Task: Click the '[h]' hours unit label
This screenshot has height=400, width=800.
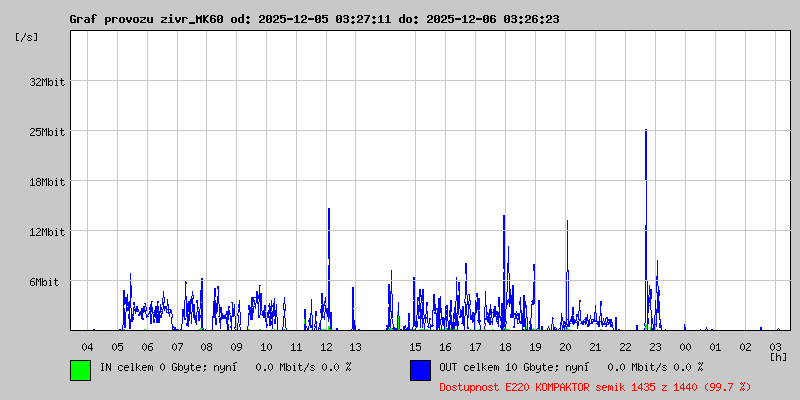Action: [x=777, y=356]
